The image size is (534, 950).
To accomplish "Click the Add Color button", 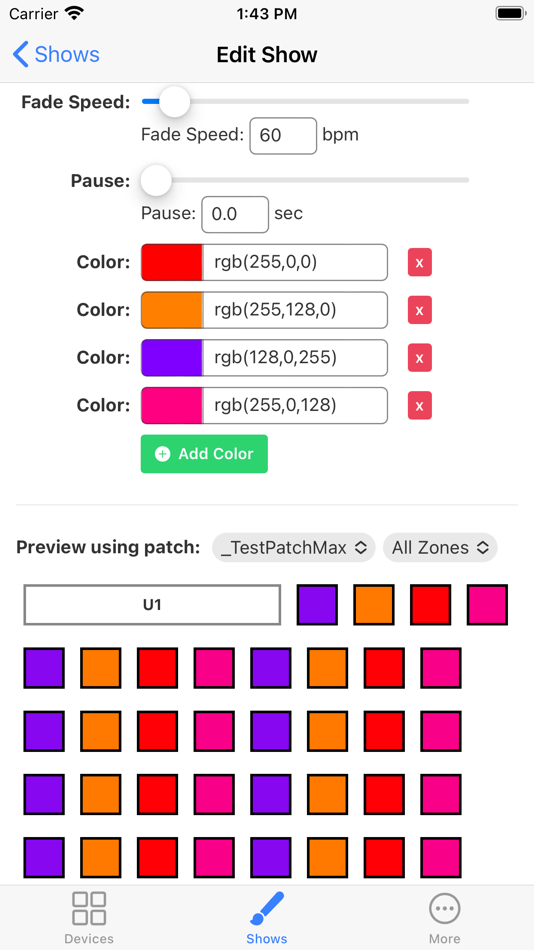I will click(204, 454).
